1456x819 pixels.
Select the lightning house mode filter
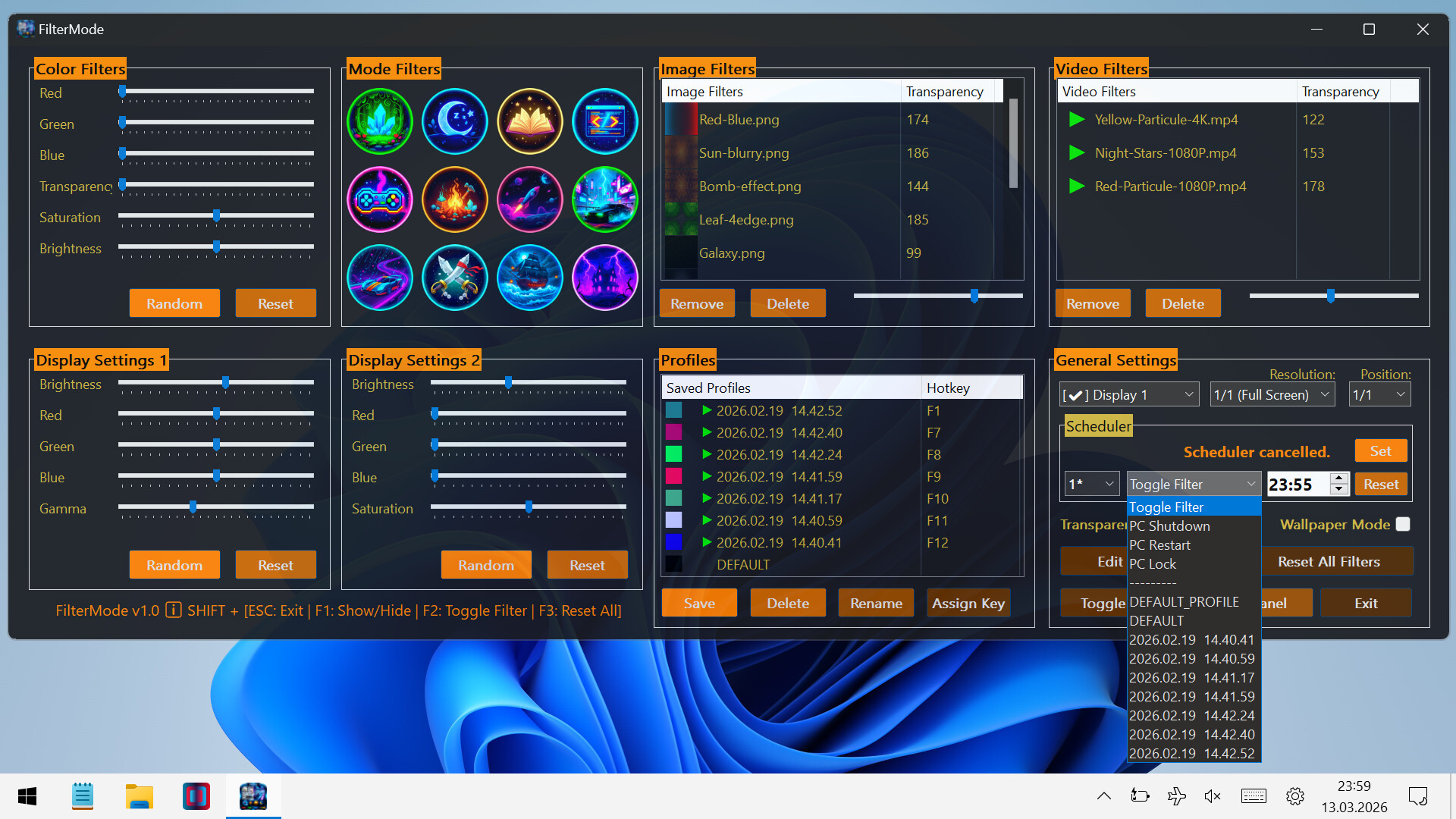click(604, 278)
